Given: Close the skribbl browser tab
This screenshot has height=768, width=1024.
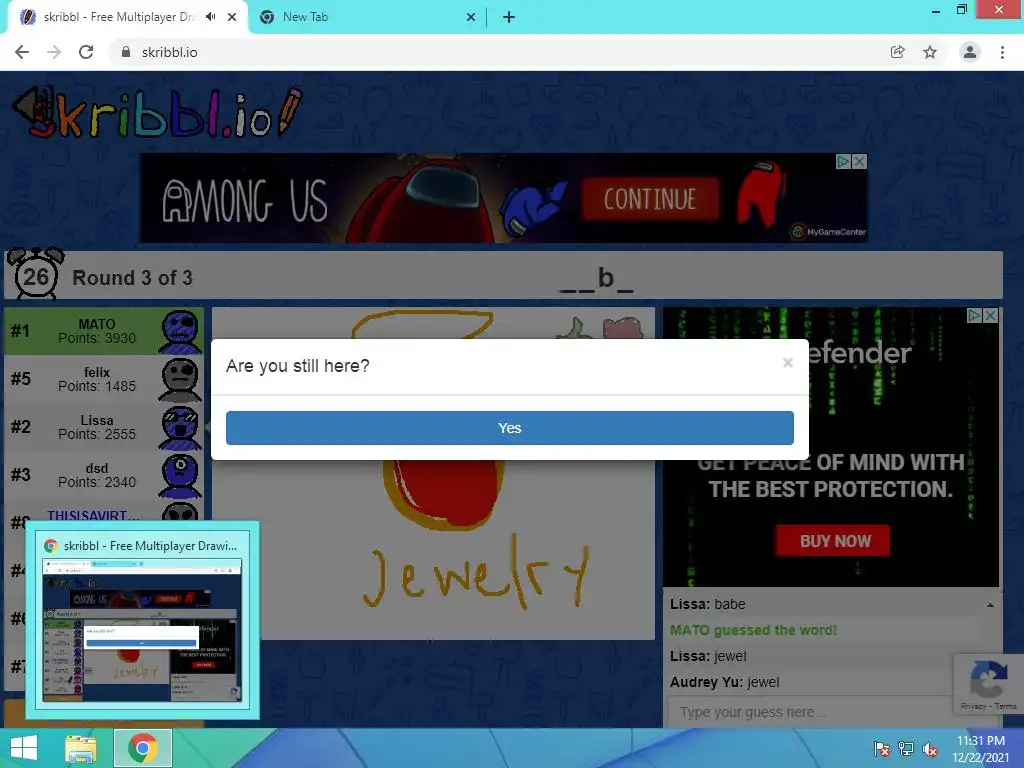Looking at the screenshot, I should coord(232,17).
